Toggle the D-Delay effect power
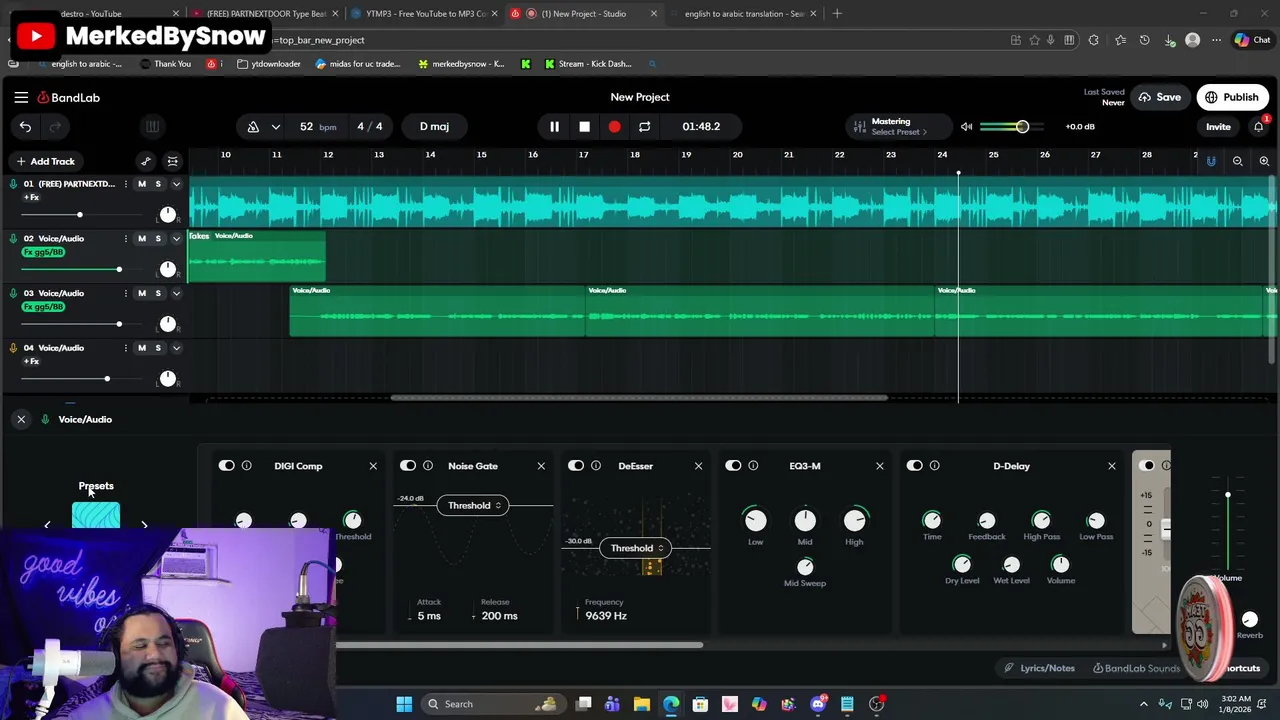 pyautogui.click(x=914, y=465)
